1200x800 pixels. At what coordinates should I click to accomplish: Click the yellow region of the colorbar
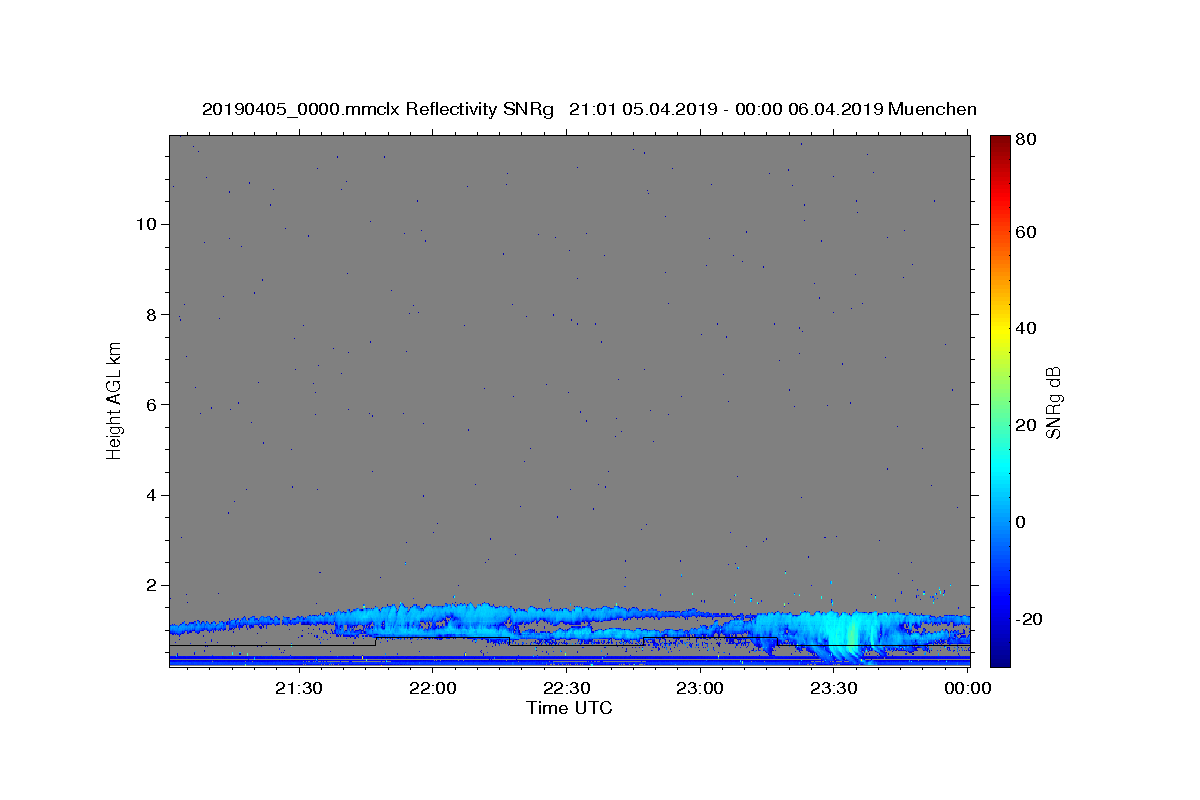(x=1000, y=330)
